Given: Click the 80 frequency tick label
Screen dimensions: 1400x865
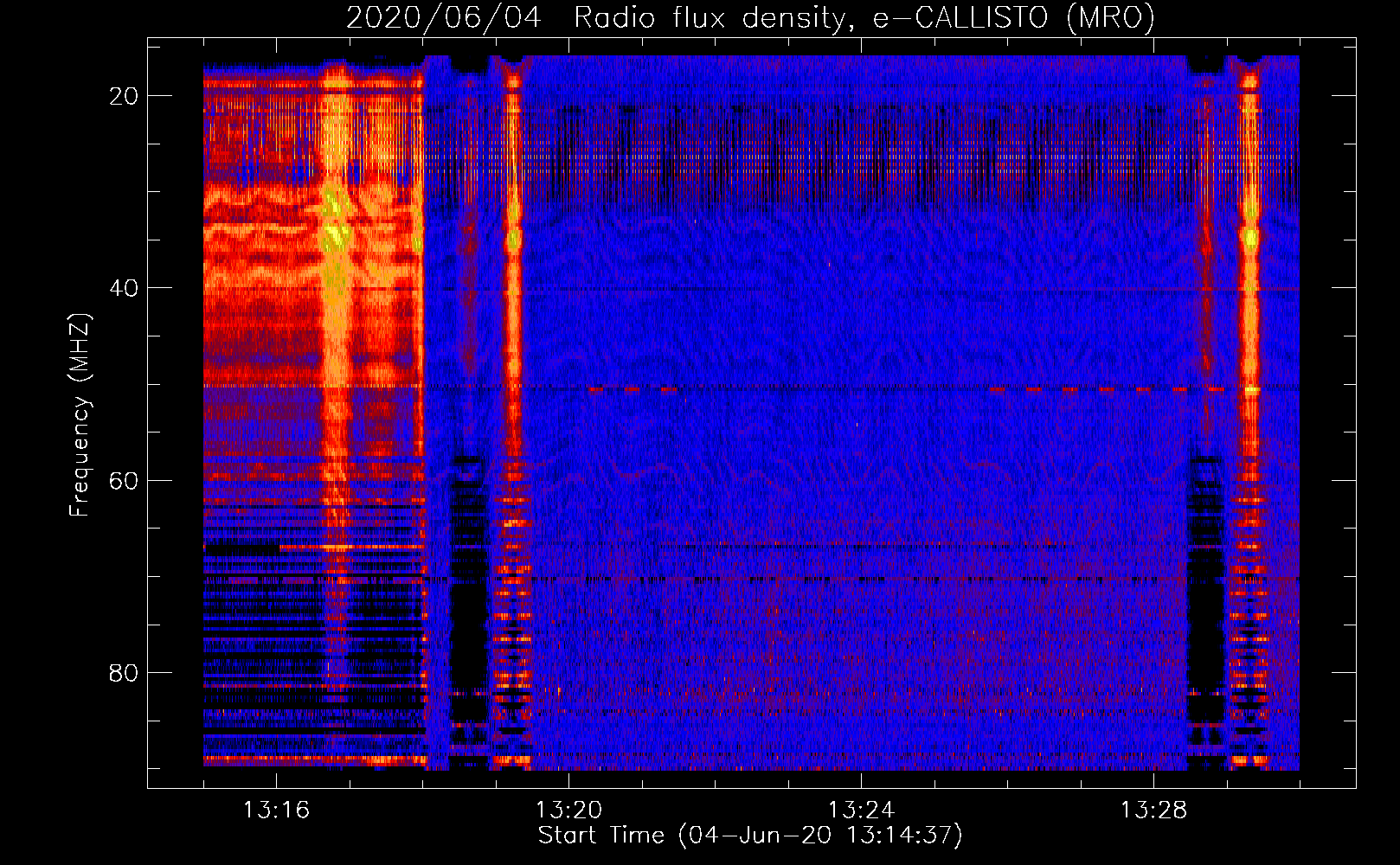Looking at the screenshot, I should 124,672.
